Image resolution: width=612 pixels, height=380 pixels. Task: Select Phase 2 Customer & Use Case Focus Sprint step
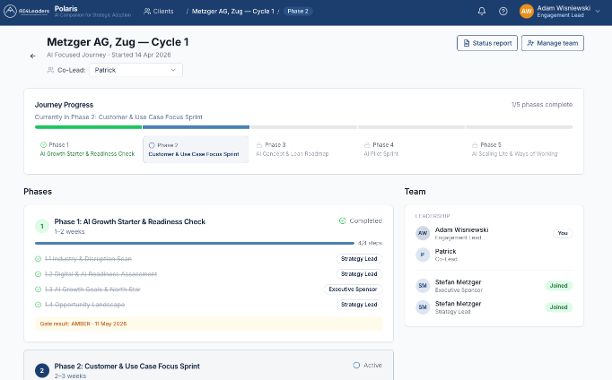(x=196, y=149)
